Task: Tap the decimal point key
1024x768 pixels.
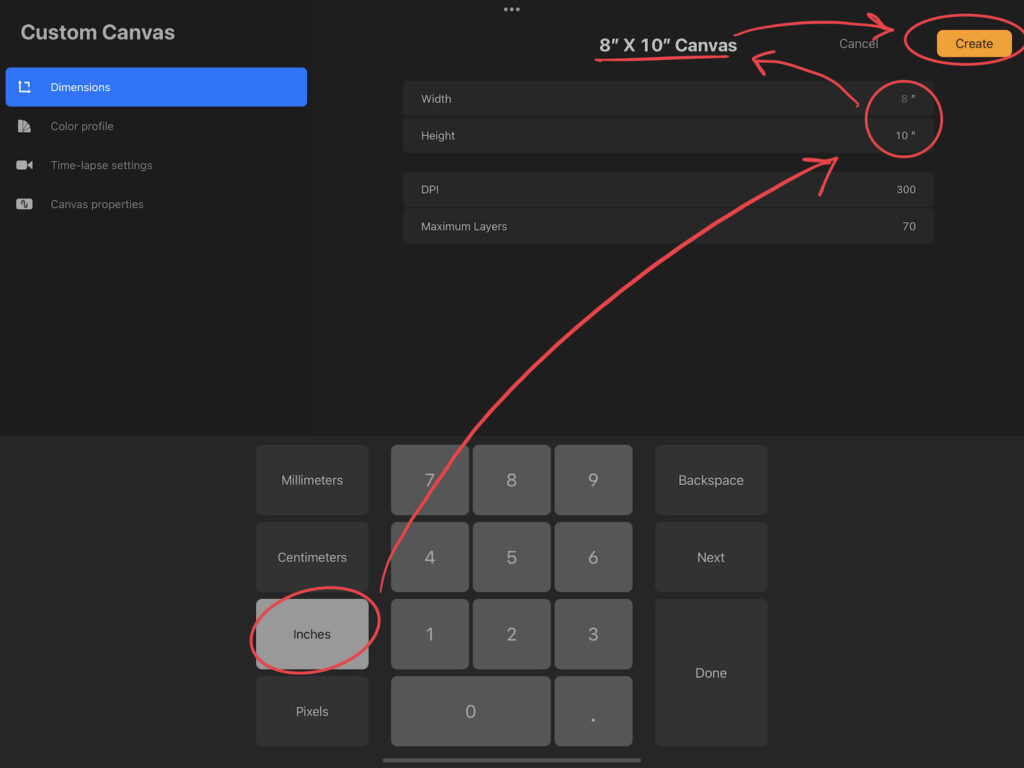Action: [593, 711]
